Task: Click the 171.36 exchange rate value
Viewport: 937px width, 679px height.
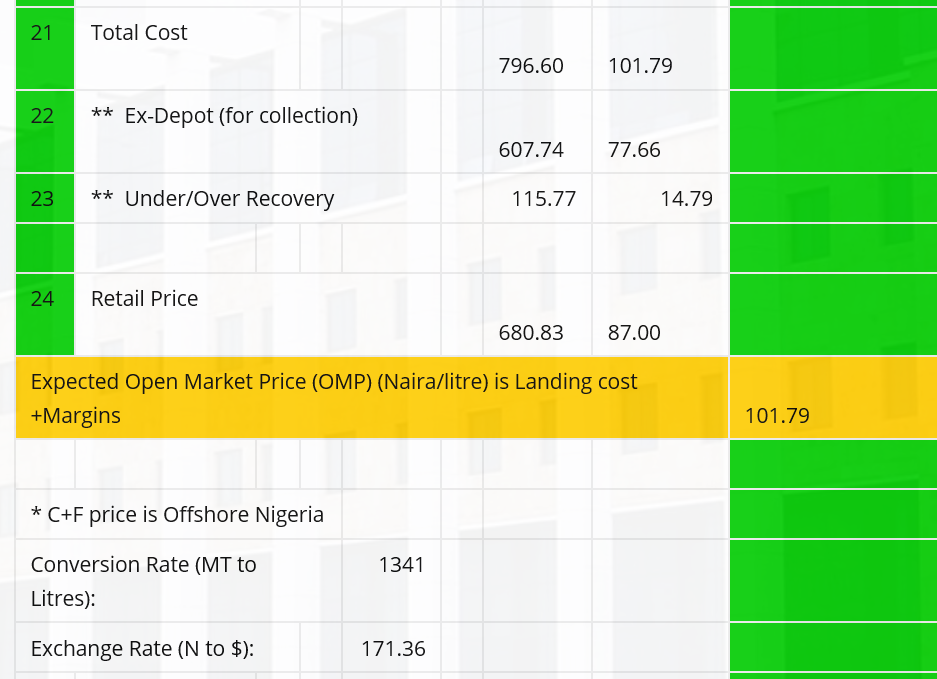Action: click(x=393, y=649)
